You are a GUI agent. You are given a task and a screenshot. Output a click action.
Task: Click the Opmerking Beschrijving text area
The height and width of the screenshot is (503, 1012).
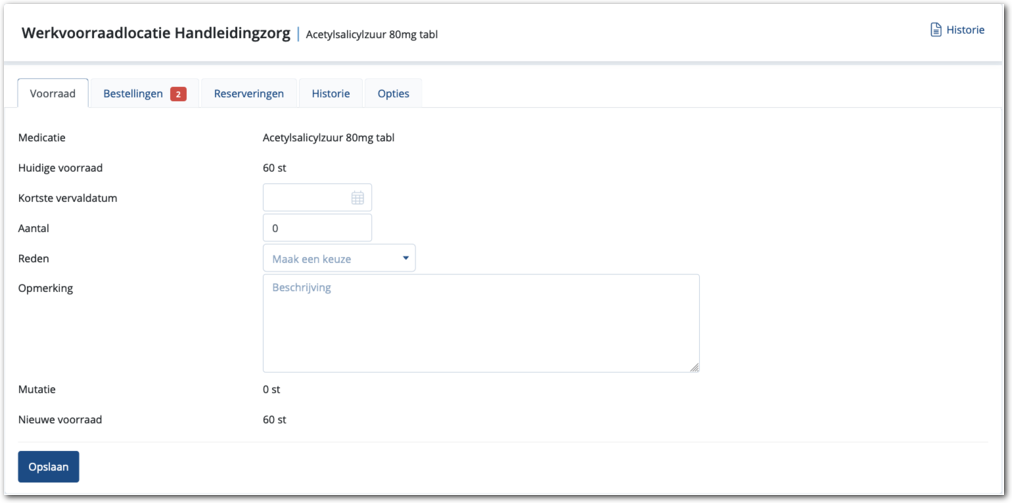[480, 323]
